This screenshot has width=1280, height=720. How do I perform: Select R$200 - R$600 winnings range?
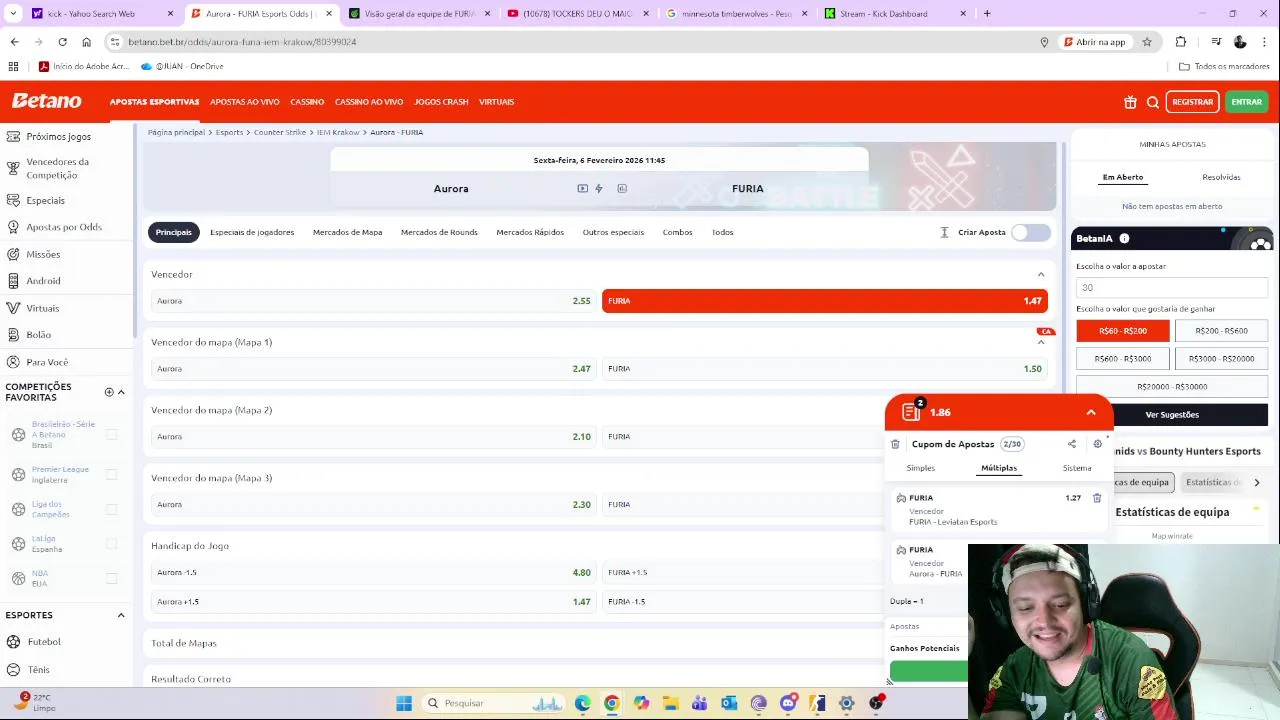tap(1221, 331)
